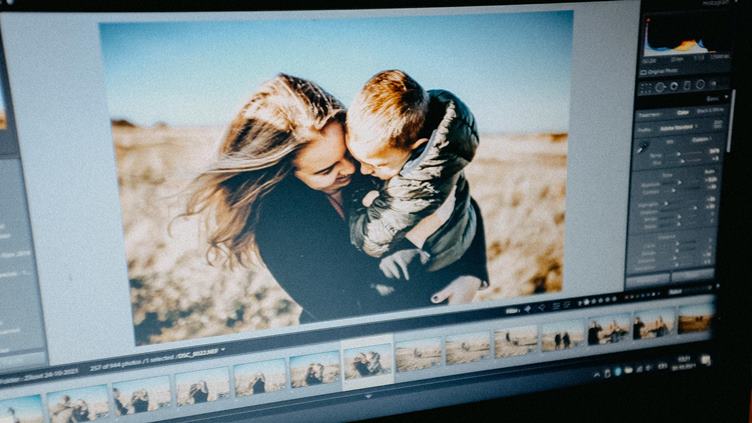Viewport: 752px width, 423px height.
Task: Choose Color treatment
Action: 683,113
